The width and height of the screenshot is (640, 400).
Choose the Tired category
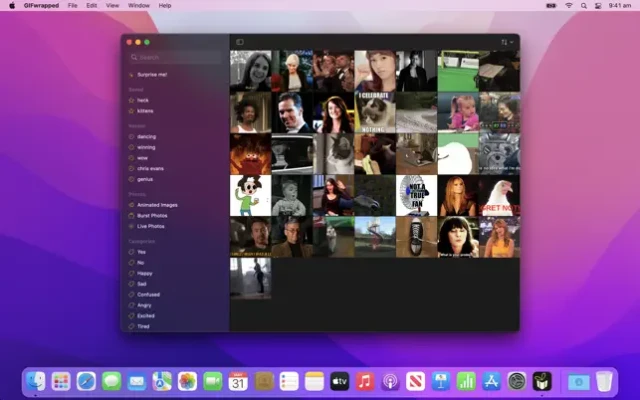143,326
